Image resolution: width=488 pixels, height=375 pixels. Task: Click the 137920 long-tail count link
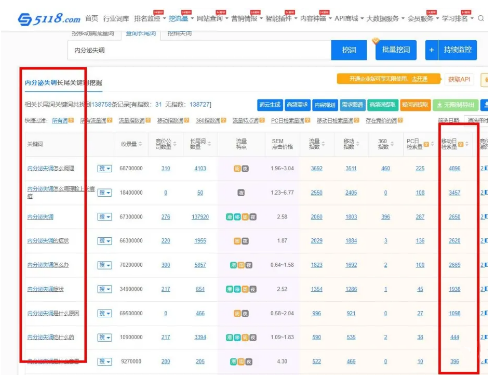pos(200,217)
